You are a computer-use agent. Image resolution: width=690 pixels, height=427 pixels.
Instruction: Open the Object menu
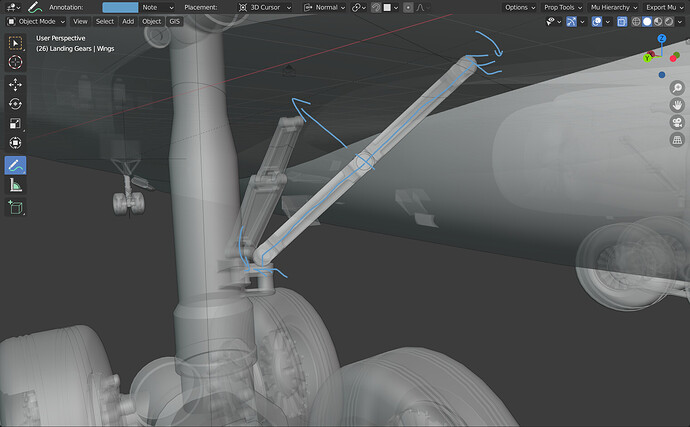tap(151, 21)
